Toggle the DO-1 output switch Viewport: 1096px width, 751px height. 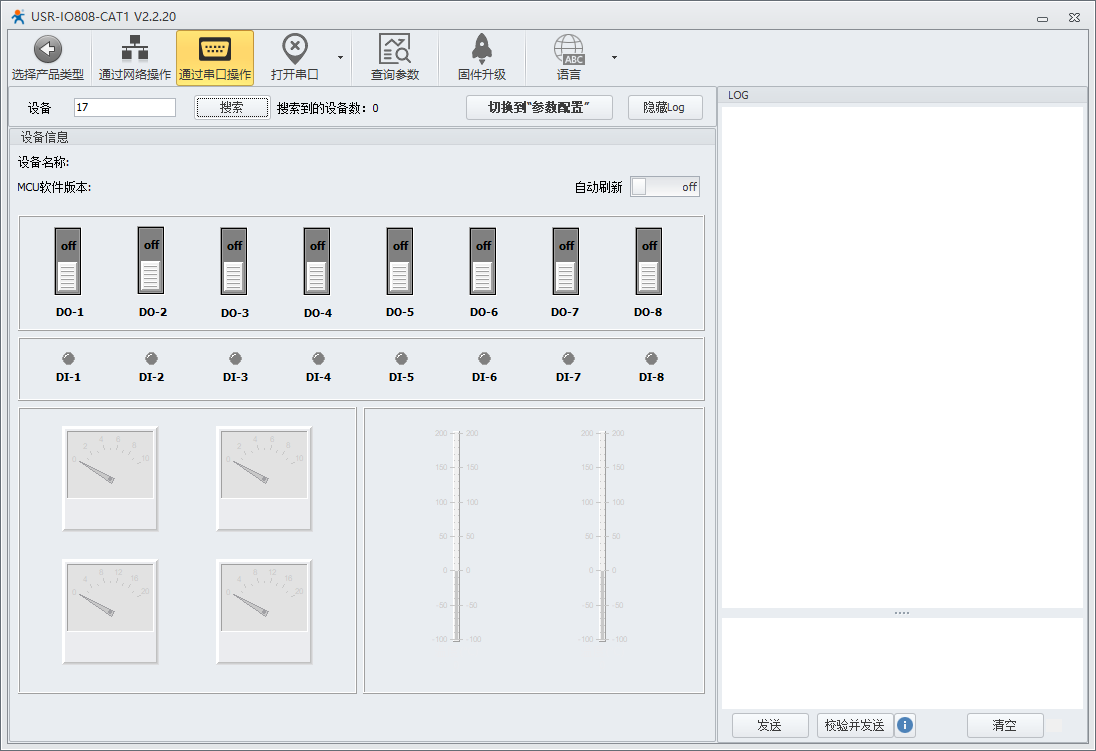click(68, 262)
